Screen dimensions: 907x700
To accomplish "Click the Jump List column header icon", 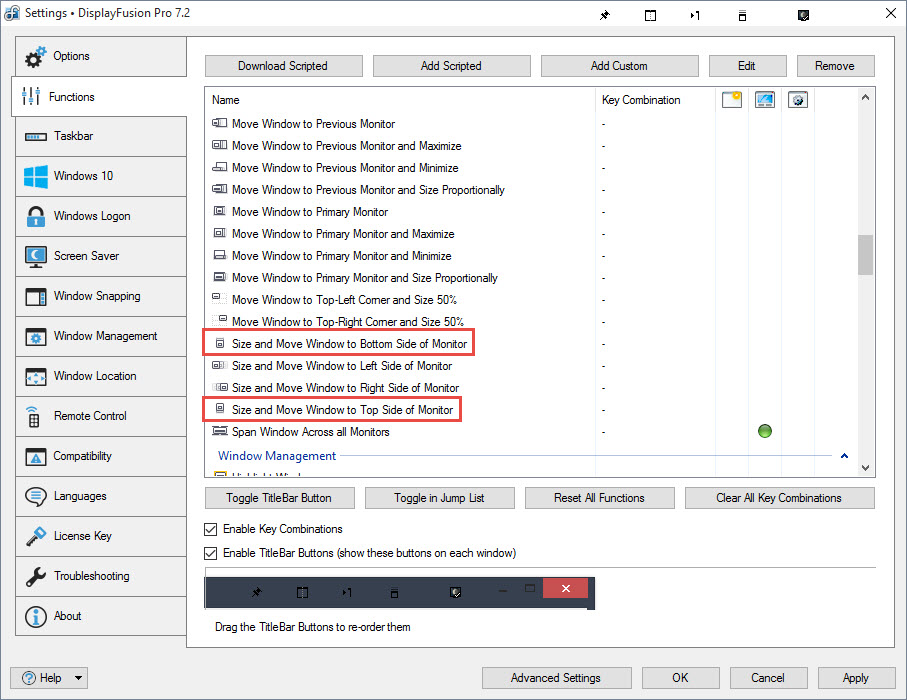I will (765, 100).
